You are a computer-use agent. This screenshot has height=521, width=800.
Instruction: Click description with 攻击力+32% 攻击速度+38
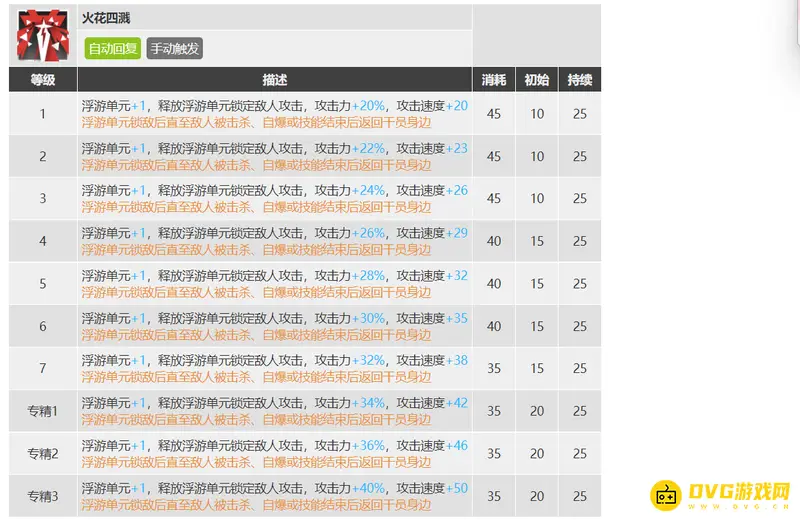point(274,368)
